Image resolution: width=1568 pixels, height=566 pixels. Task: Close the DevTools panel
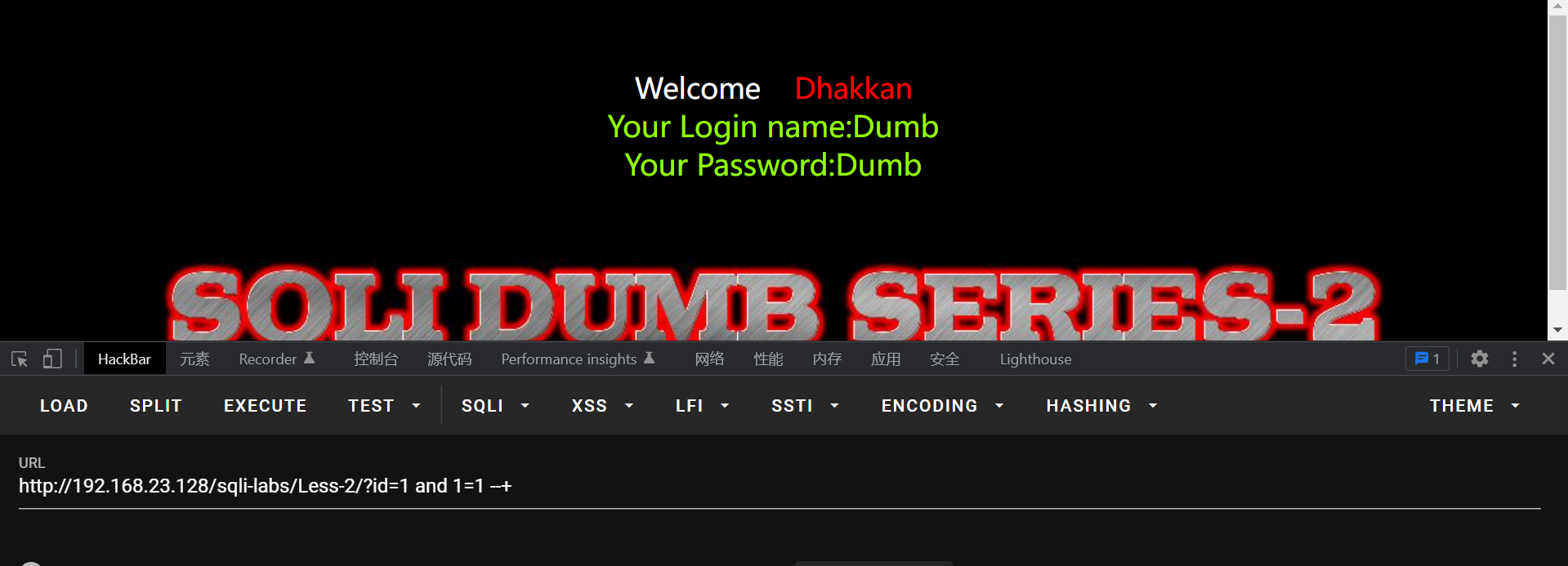pos(1548,359)
